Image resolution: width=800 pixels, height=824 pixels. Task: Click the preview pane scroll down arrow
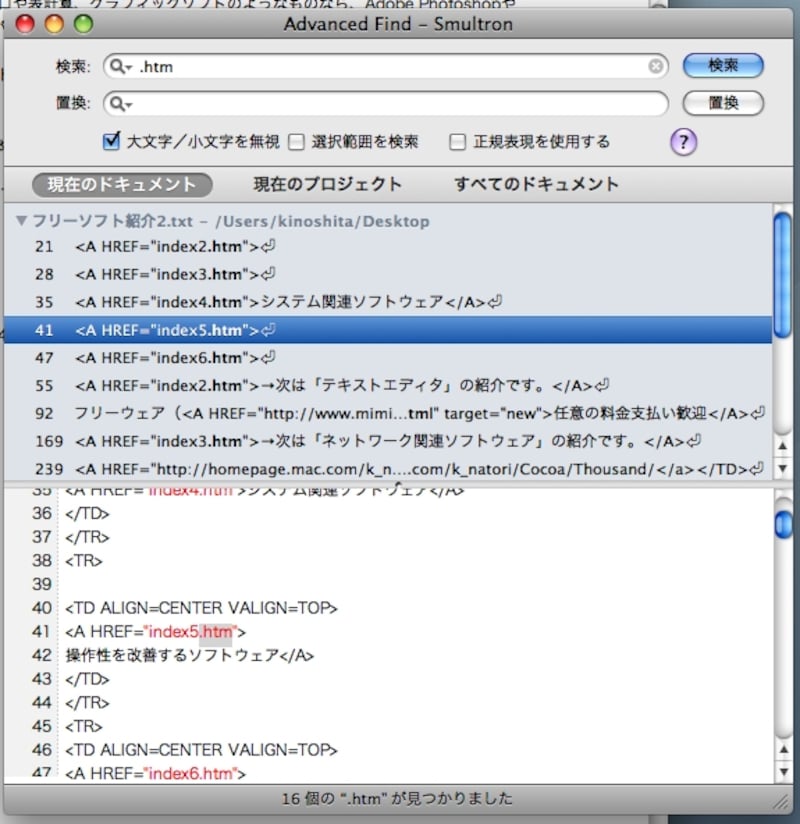tap(783, 771)
